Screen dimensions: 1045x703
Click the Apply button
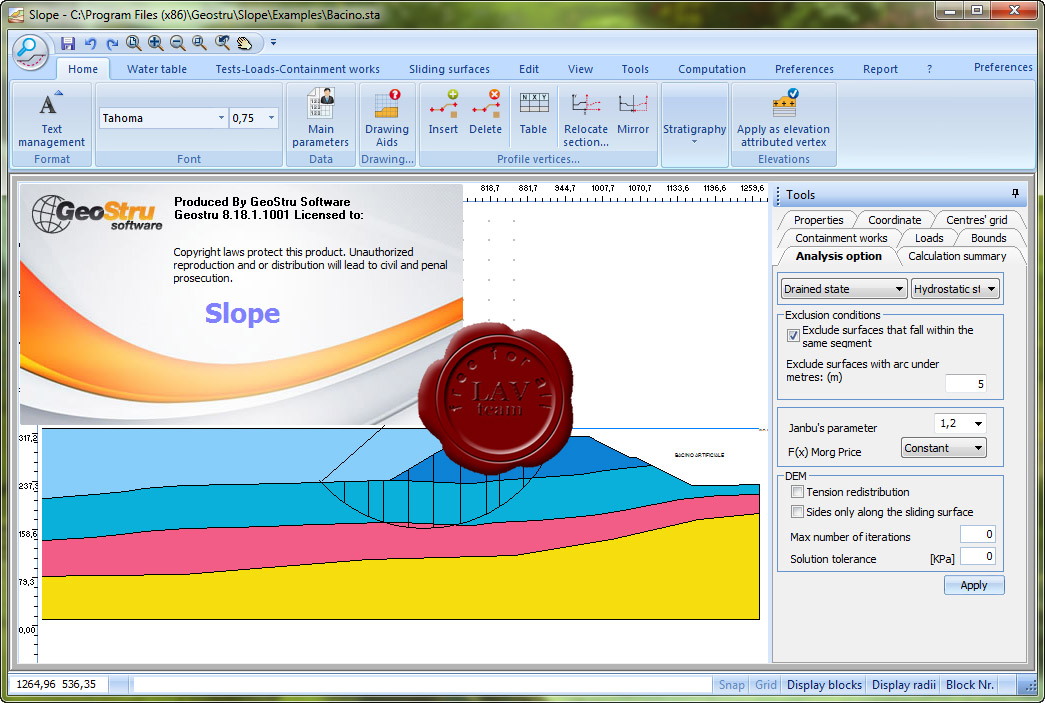pos(974,585)
